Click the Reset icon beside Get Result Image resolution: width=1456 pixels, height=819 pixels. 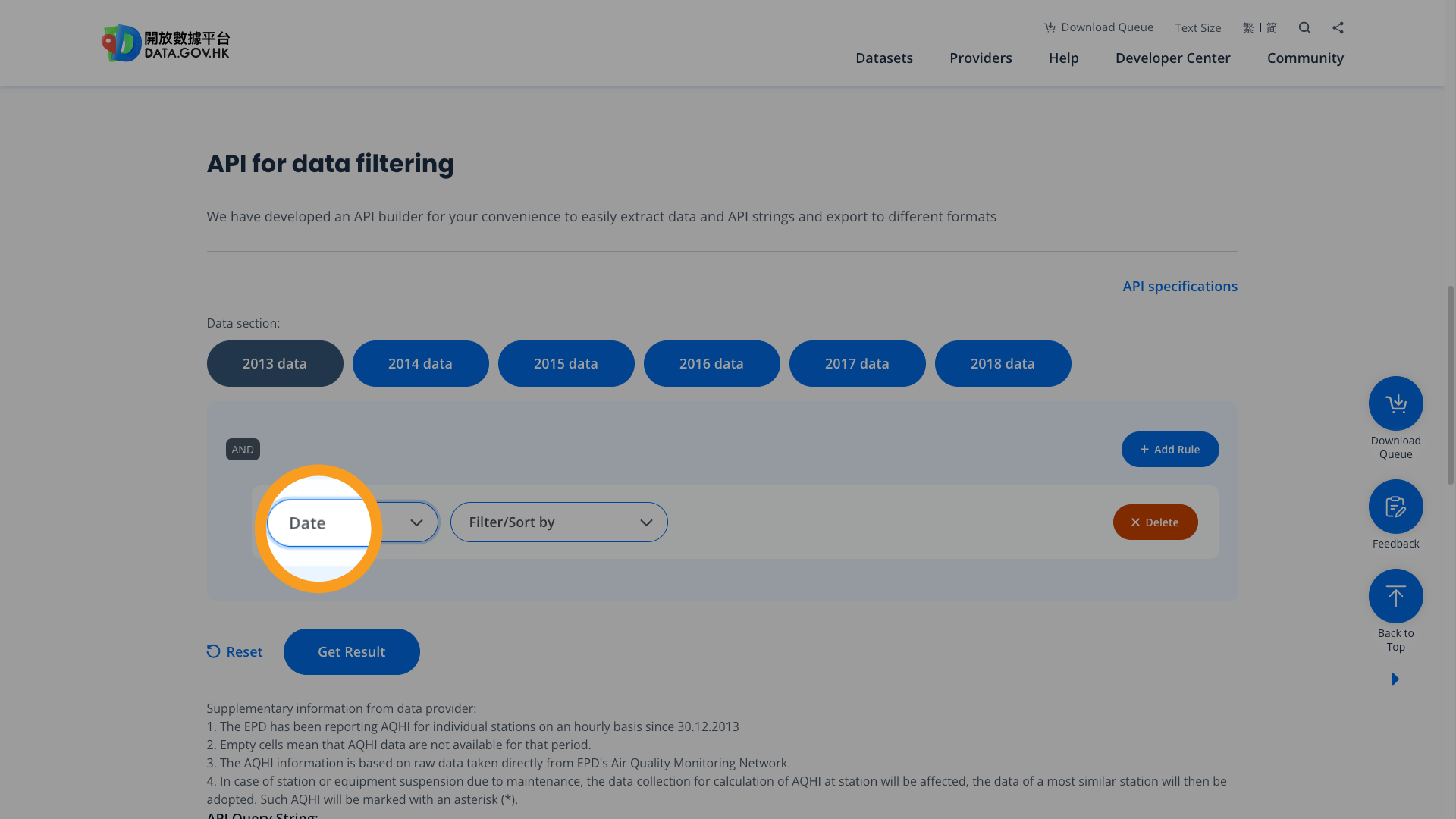(x=213, y=651)
